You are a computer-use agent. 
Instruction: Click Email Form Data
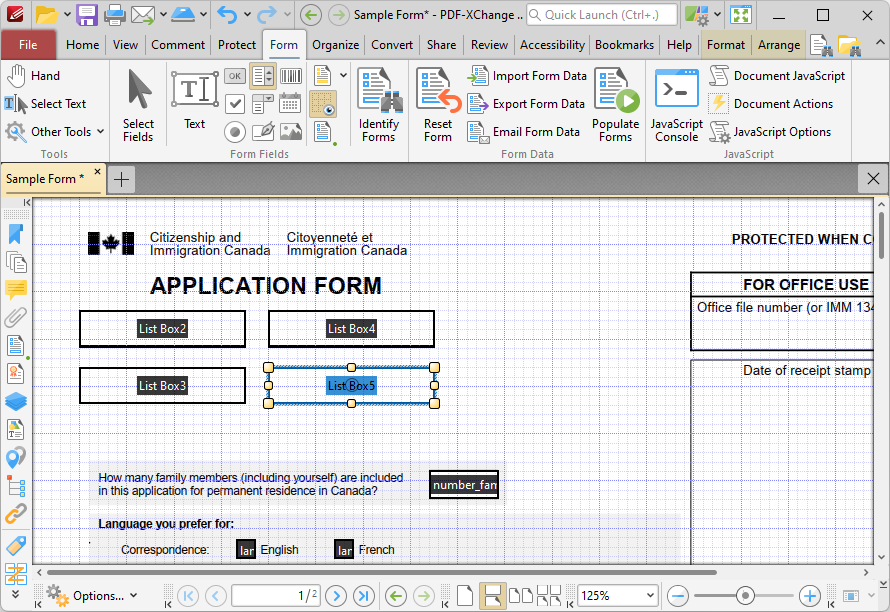tap(524, 132)
